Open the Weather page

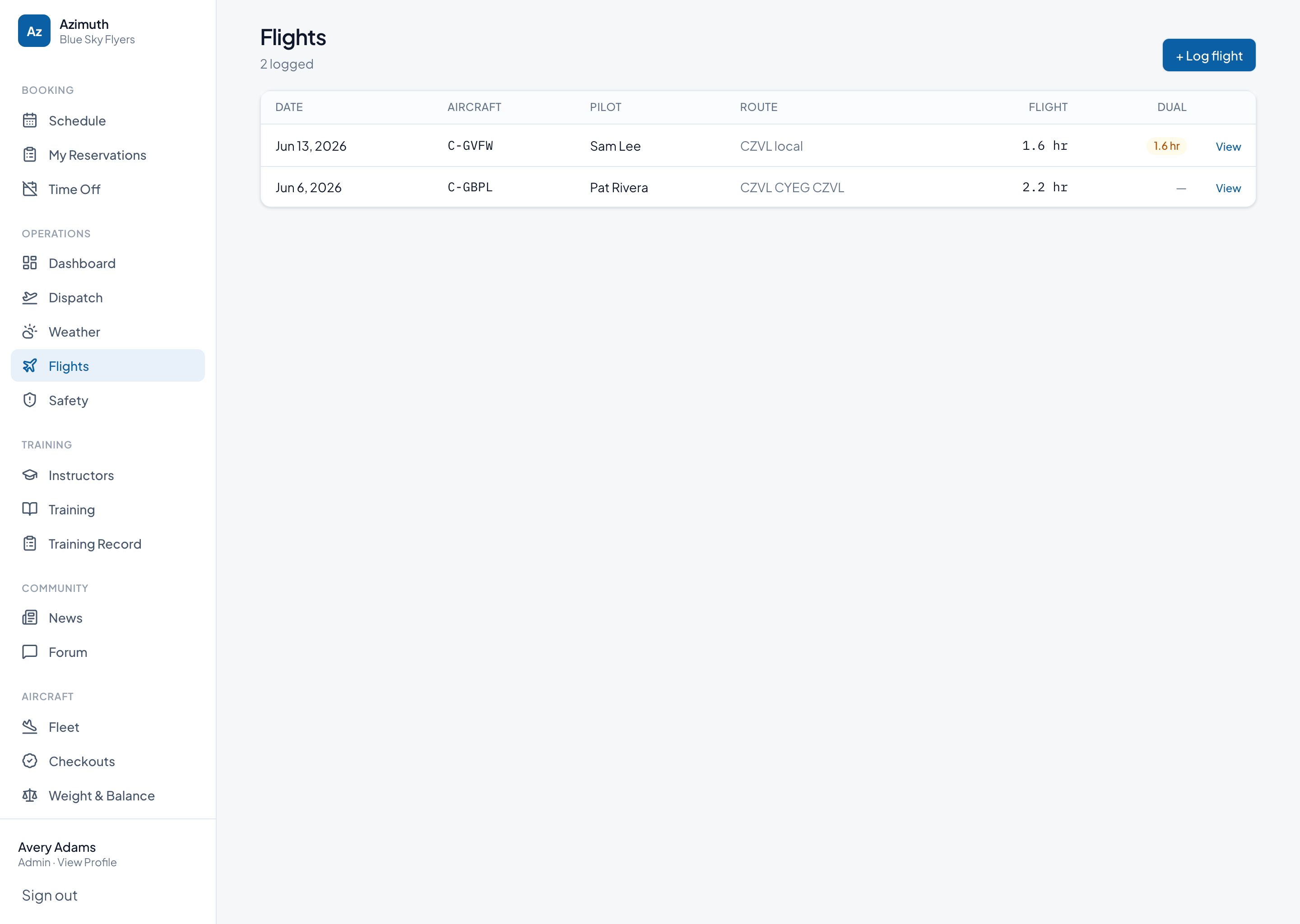(107, 332)
